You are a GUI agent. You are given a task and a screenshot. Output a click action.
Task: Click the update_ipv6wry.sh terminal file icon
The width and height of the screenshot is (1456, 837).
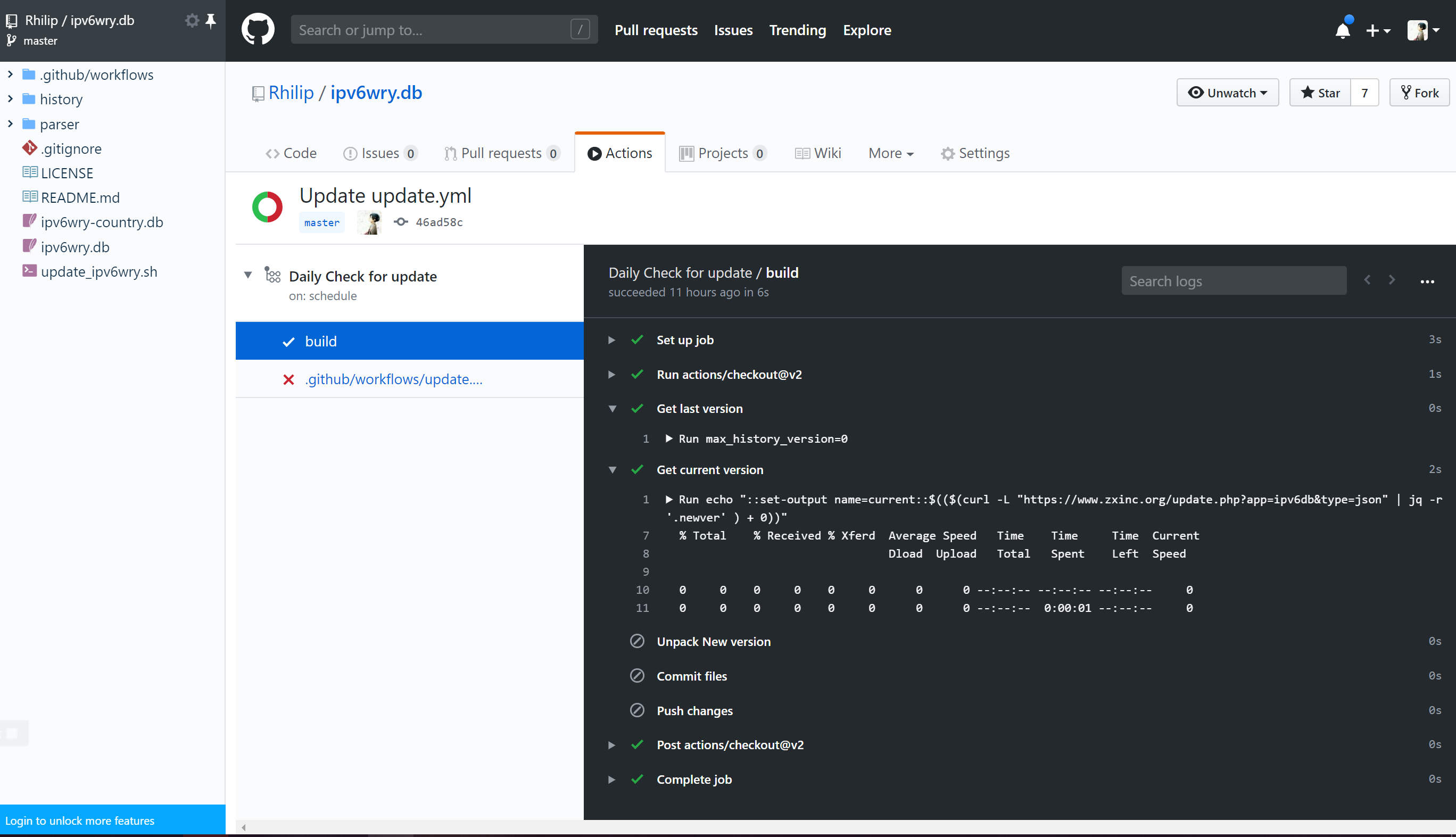(29, 271)
